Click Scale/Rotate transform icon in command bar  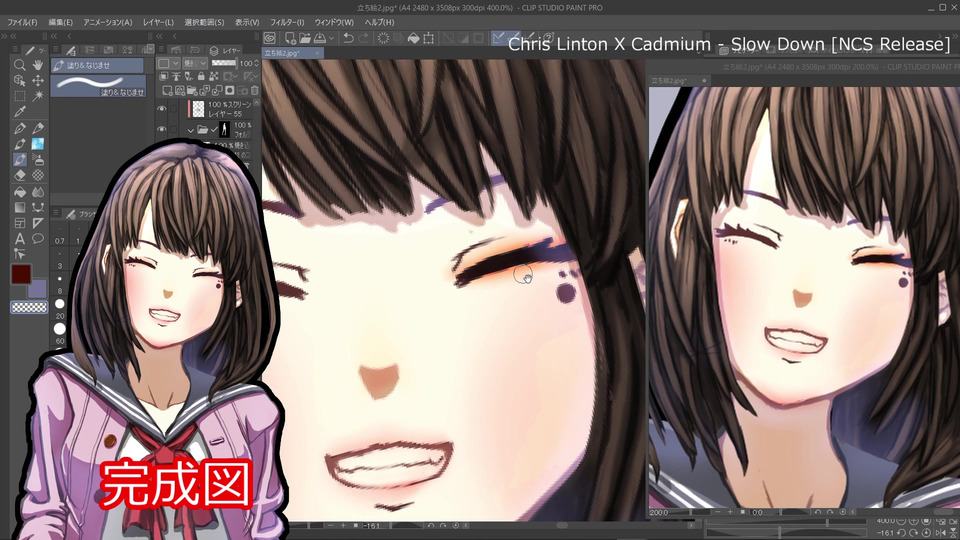429,38
